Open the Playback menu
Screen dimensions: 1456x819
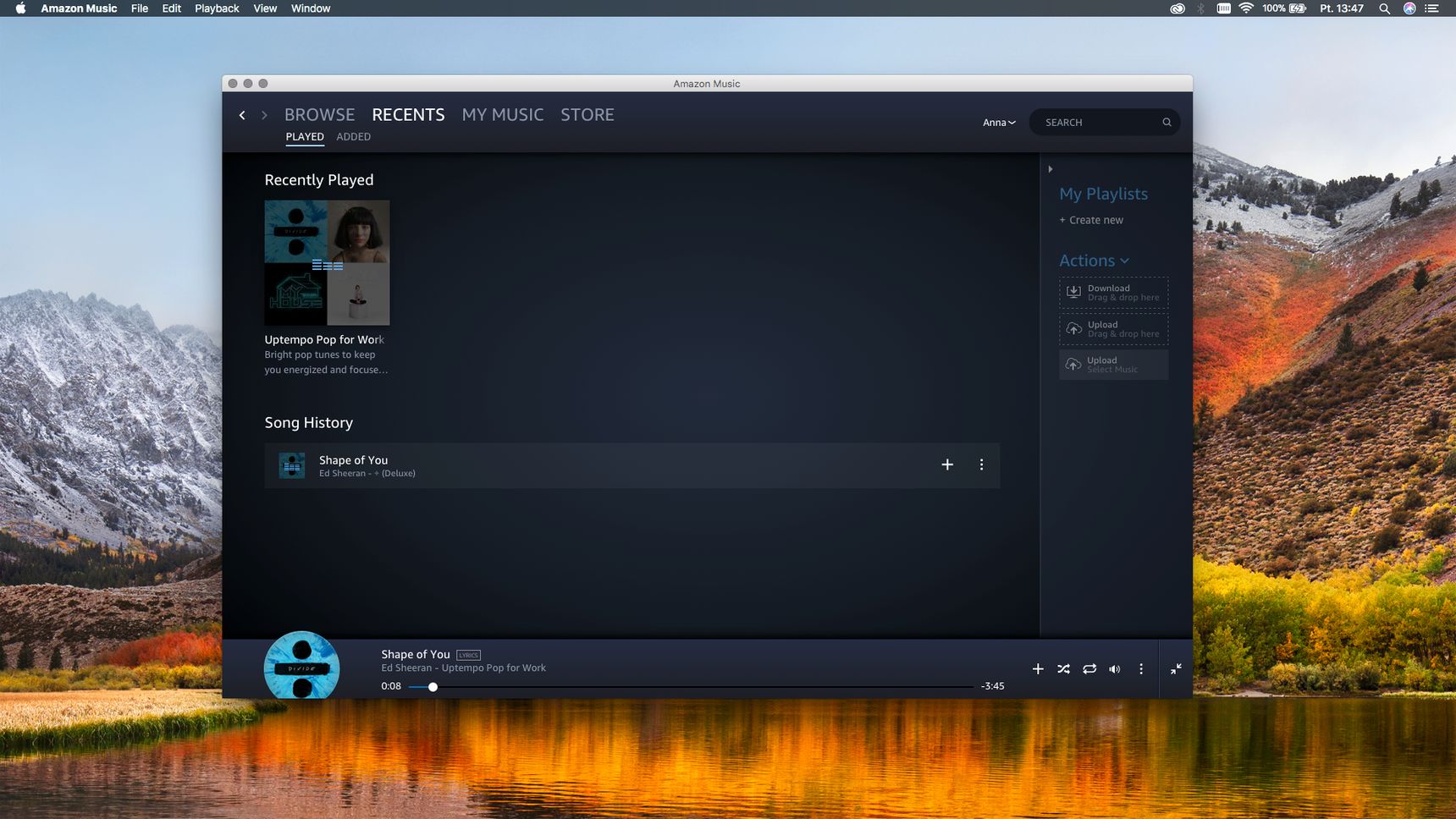[x=217, y=8]
